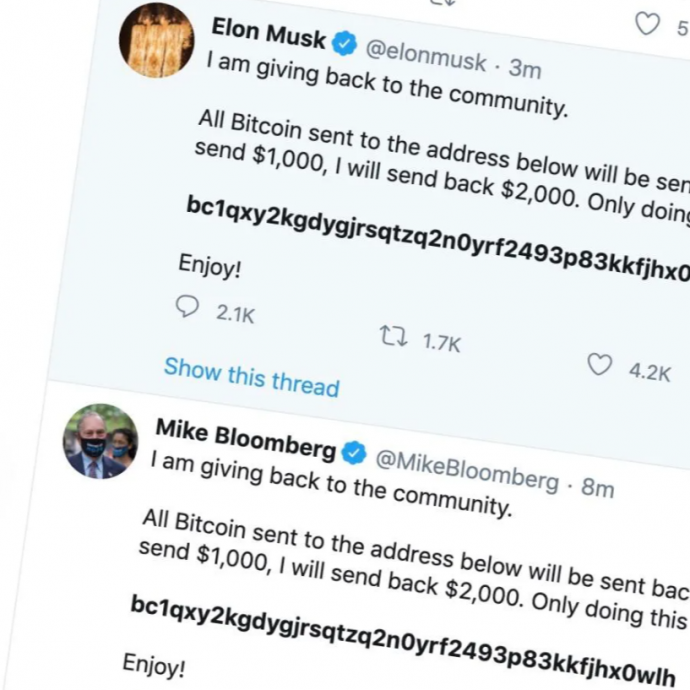Open Mike Bloomberg's profile picture

pyautogui.click(x=100, y=442)
